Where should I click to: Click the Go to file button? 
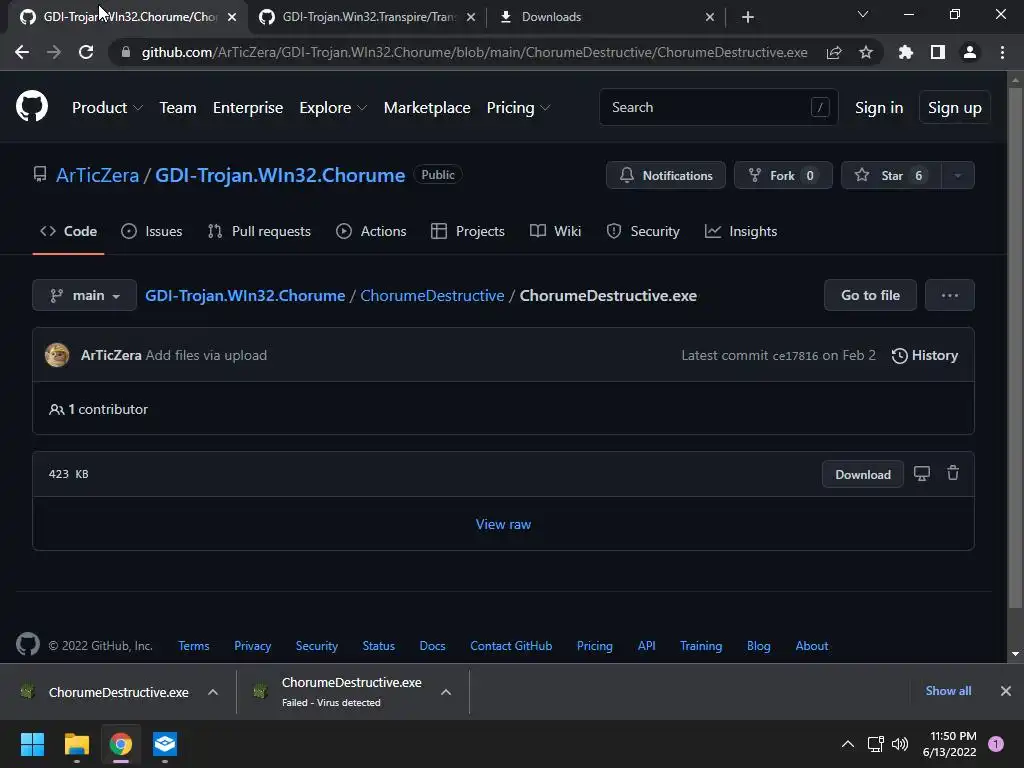pos(871,295)
